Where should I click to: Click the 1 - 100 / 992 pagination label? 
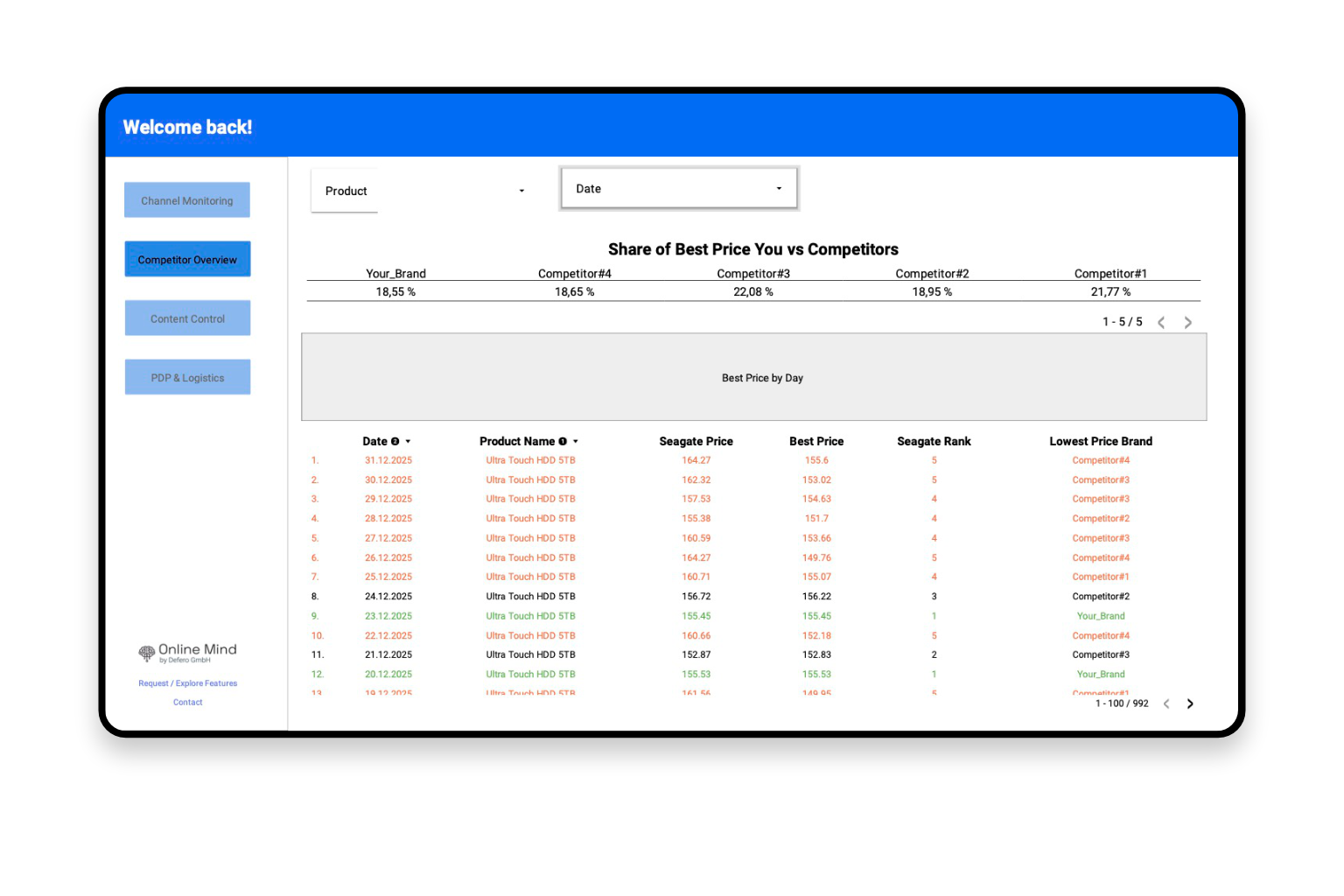tap(1122, 703)
